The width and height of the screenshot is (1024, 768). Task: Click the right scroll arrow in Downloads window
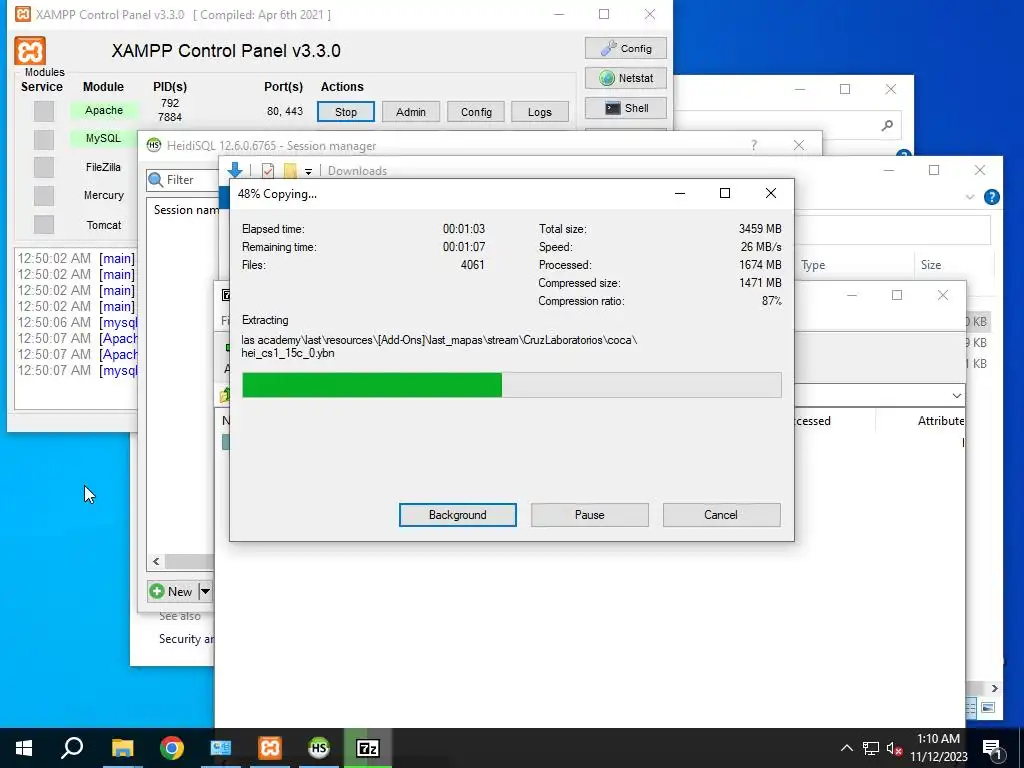(995, 688)
